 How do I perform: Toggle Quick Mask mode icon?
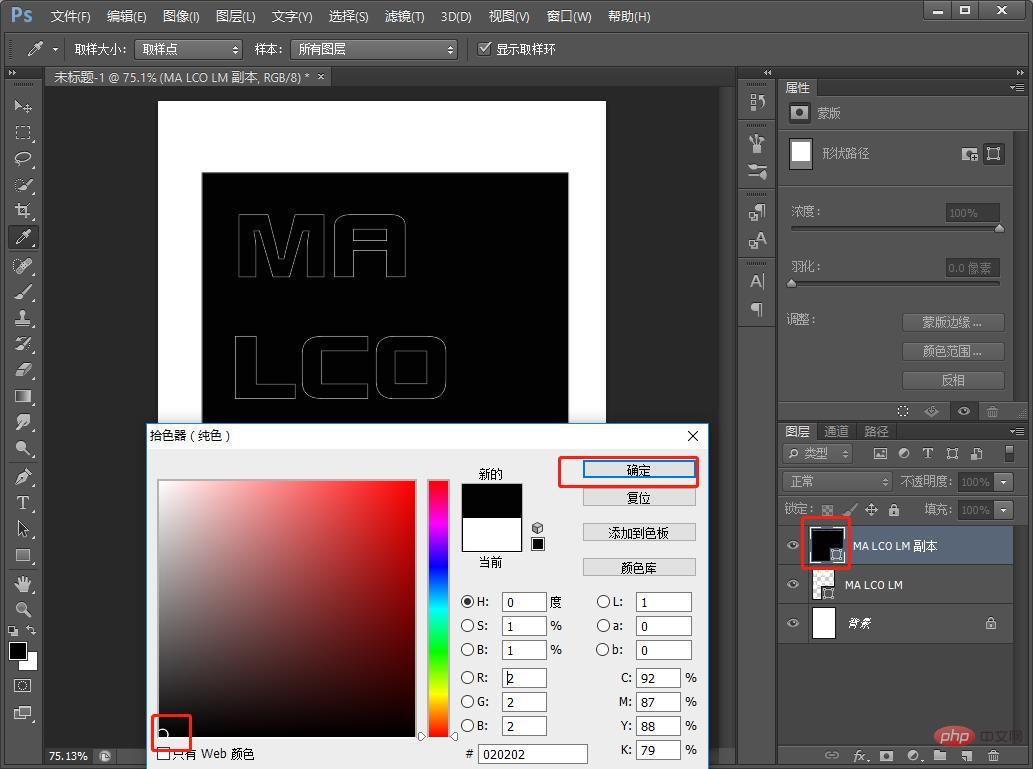pyautogui.click(x=22, y=685)
